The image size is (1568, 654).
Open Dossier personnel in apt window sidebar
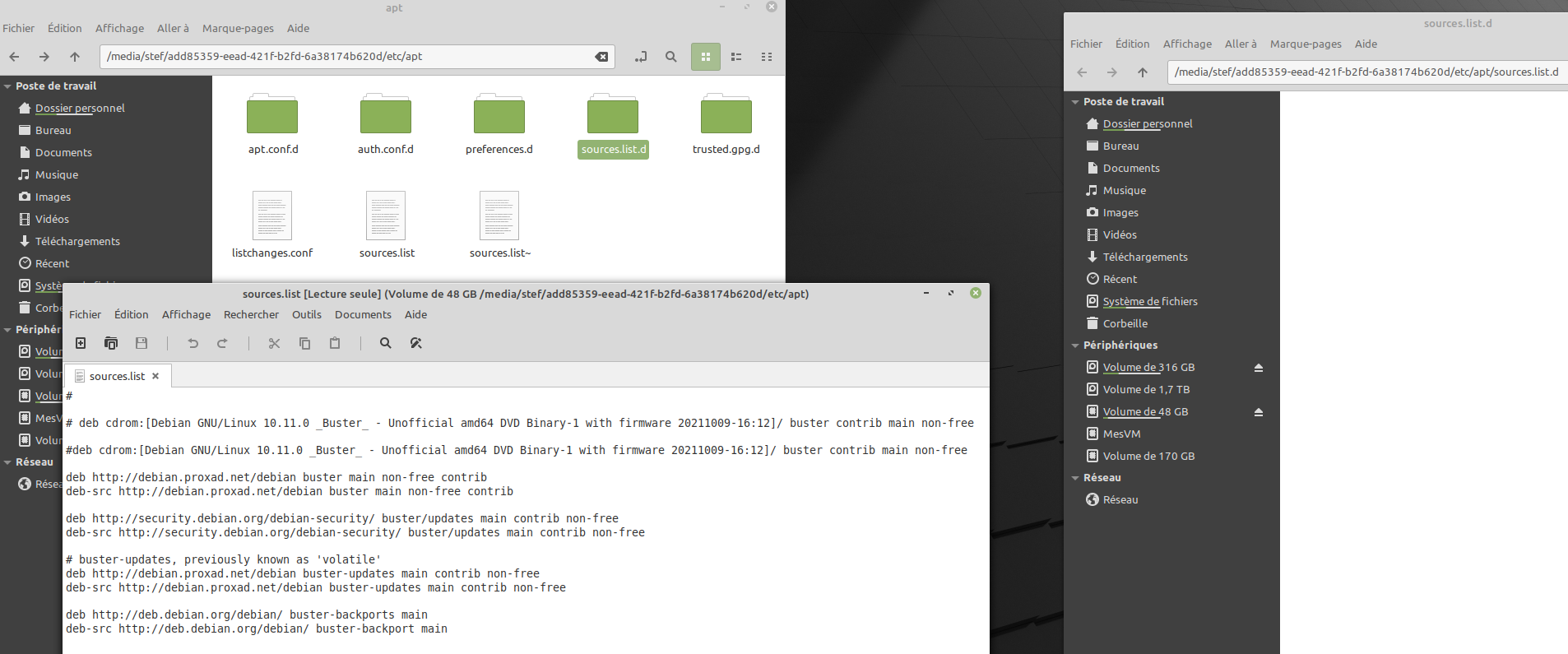(80, 109)
